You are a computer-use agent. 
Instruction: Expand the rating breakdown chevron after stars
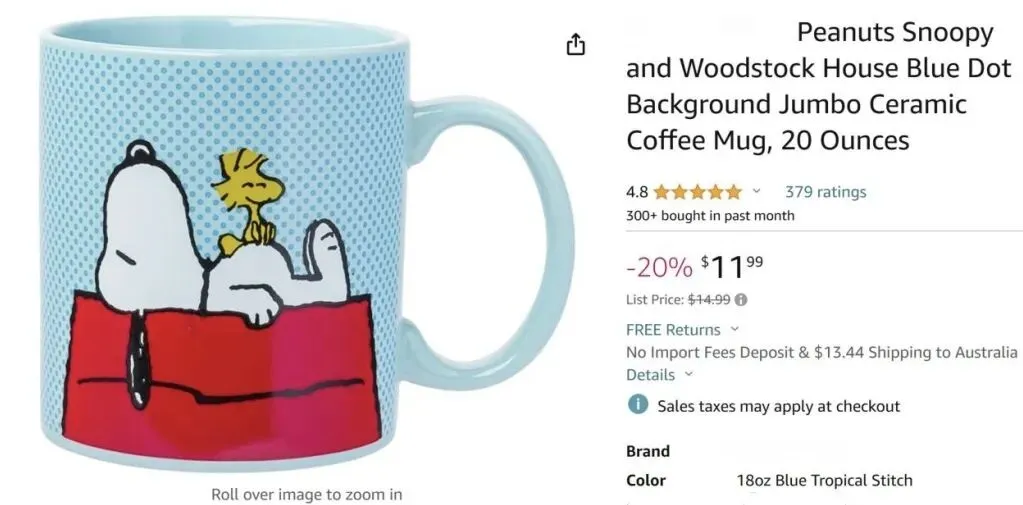(x=757, y=192)
